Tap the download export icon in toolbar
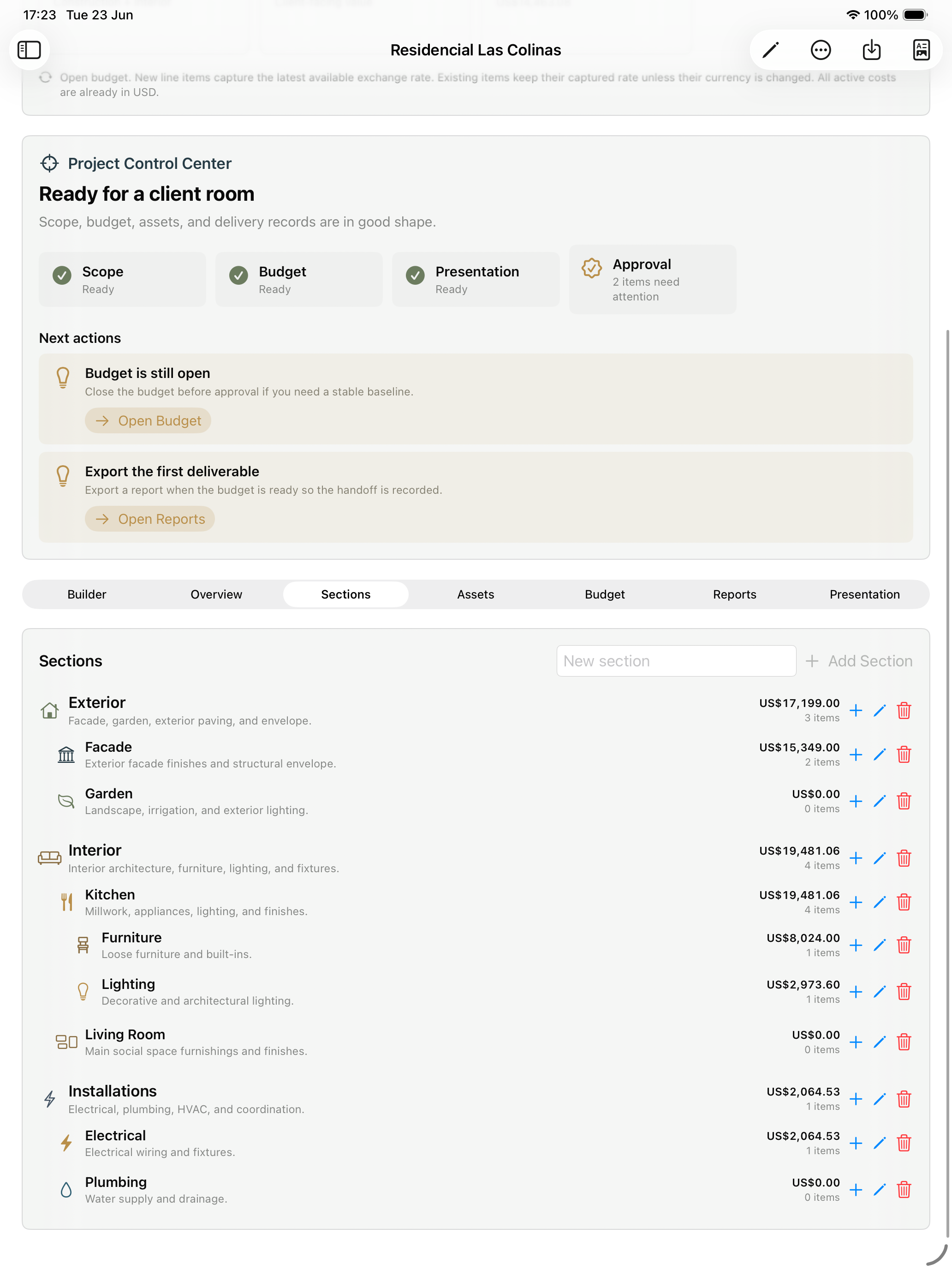This screenshot has height=1270, width=952. pyautogui.click(x=871, y=50)
